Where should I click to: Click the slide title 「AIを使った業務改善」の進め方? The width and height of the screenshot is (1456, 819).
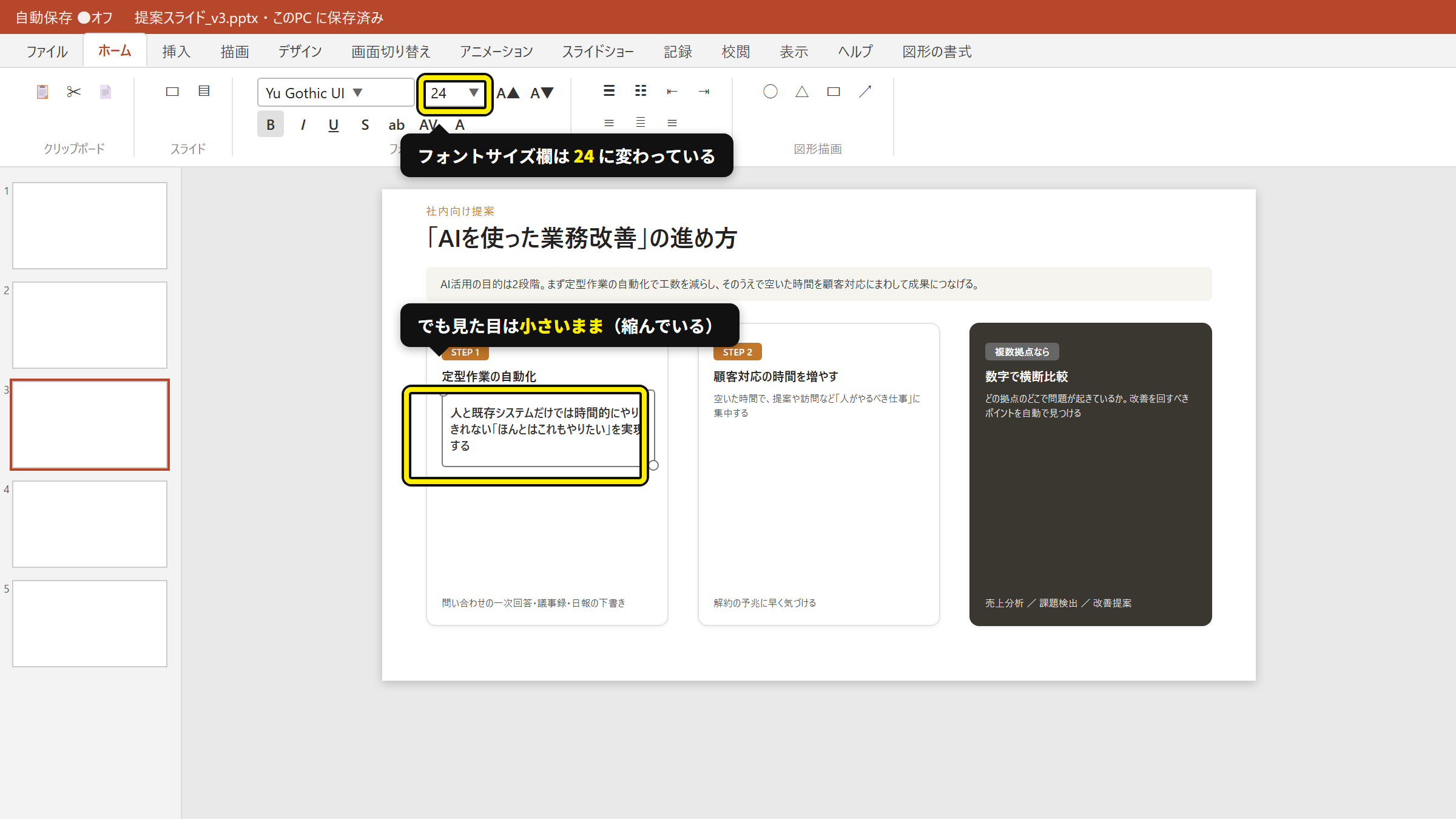581,238
